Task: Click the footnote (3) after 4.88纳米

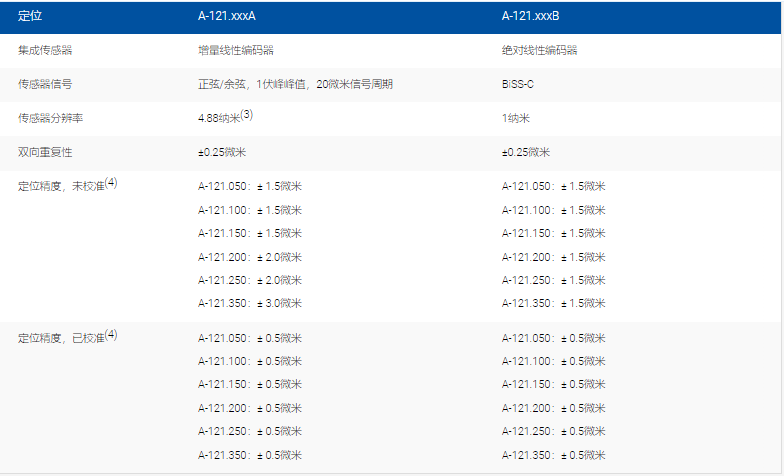Action: pos(246,115)
